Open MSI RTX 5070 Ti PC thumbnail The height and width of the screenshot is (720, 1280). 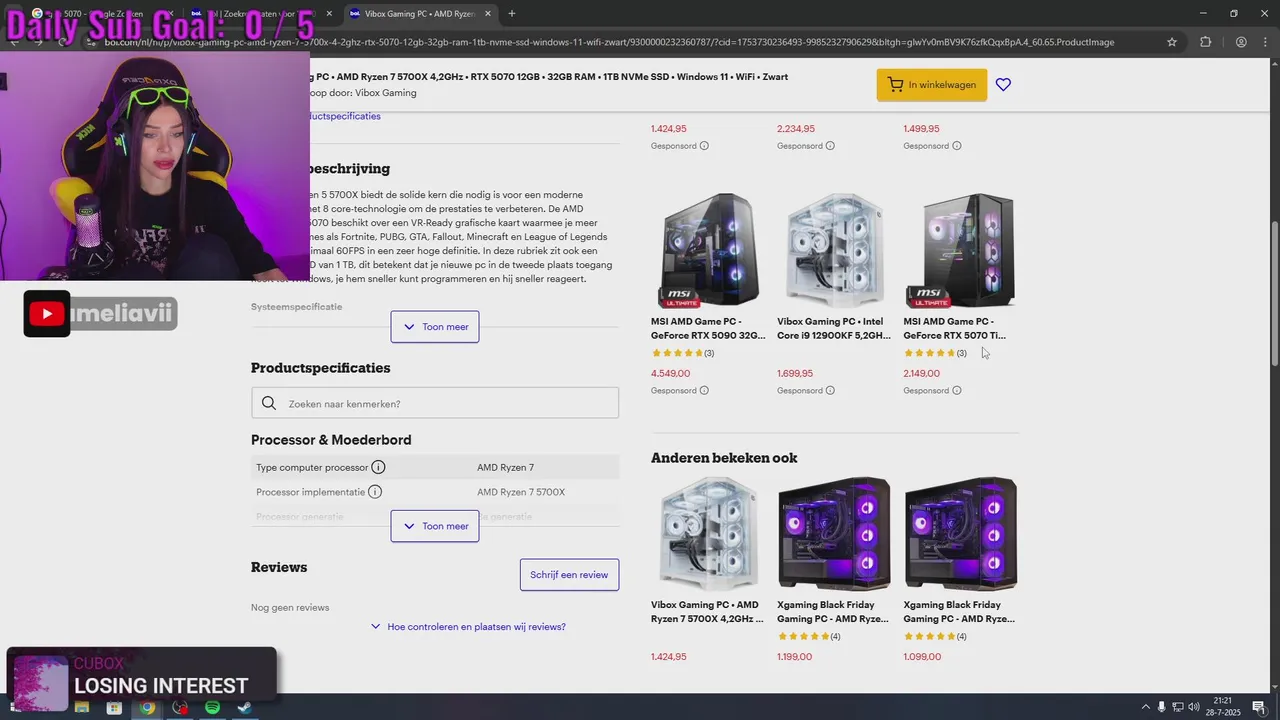pyautogui.click(x=961, y=250)
